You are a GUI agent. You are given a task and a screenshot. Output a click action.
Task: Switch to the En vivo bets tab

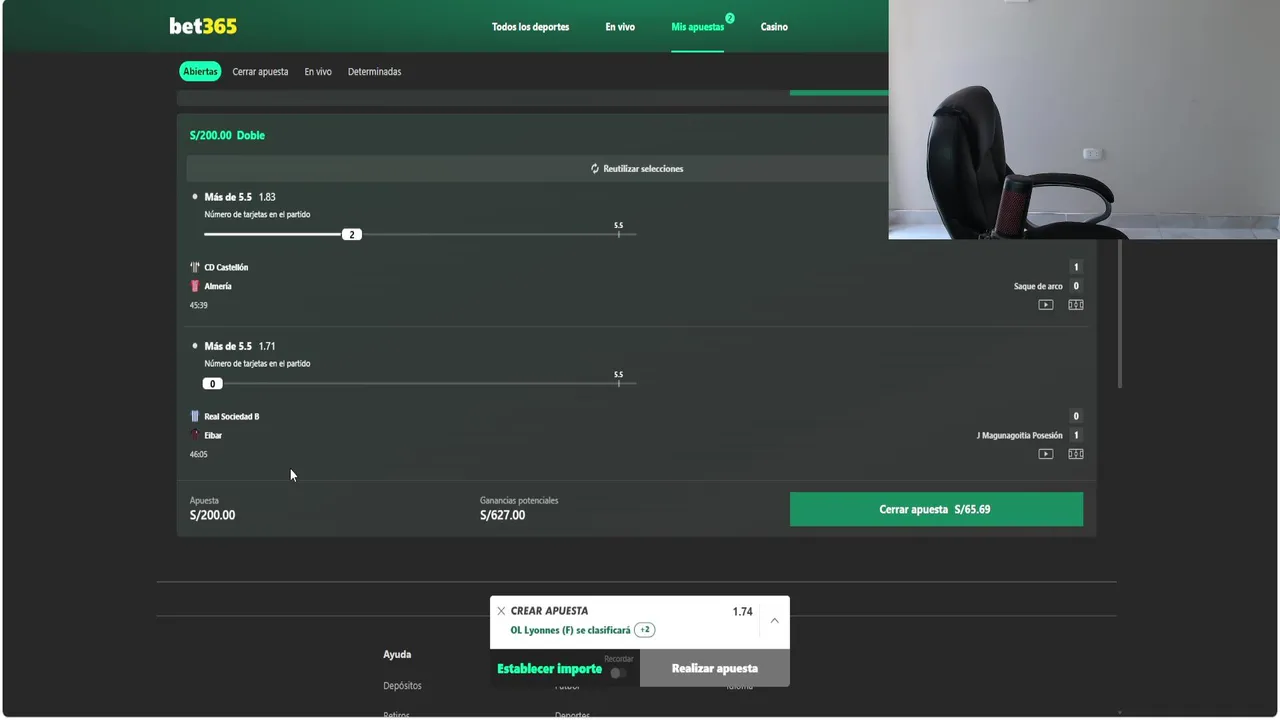point(318,72)
